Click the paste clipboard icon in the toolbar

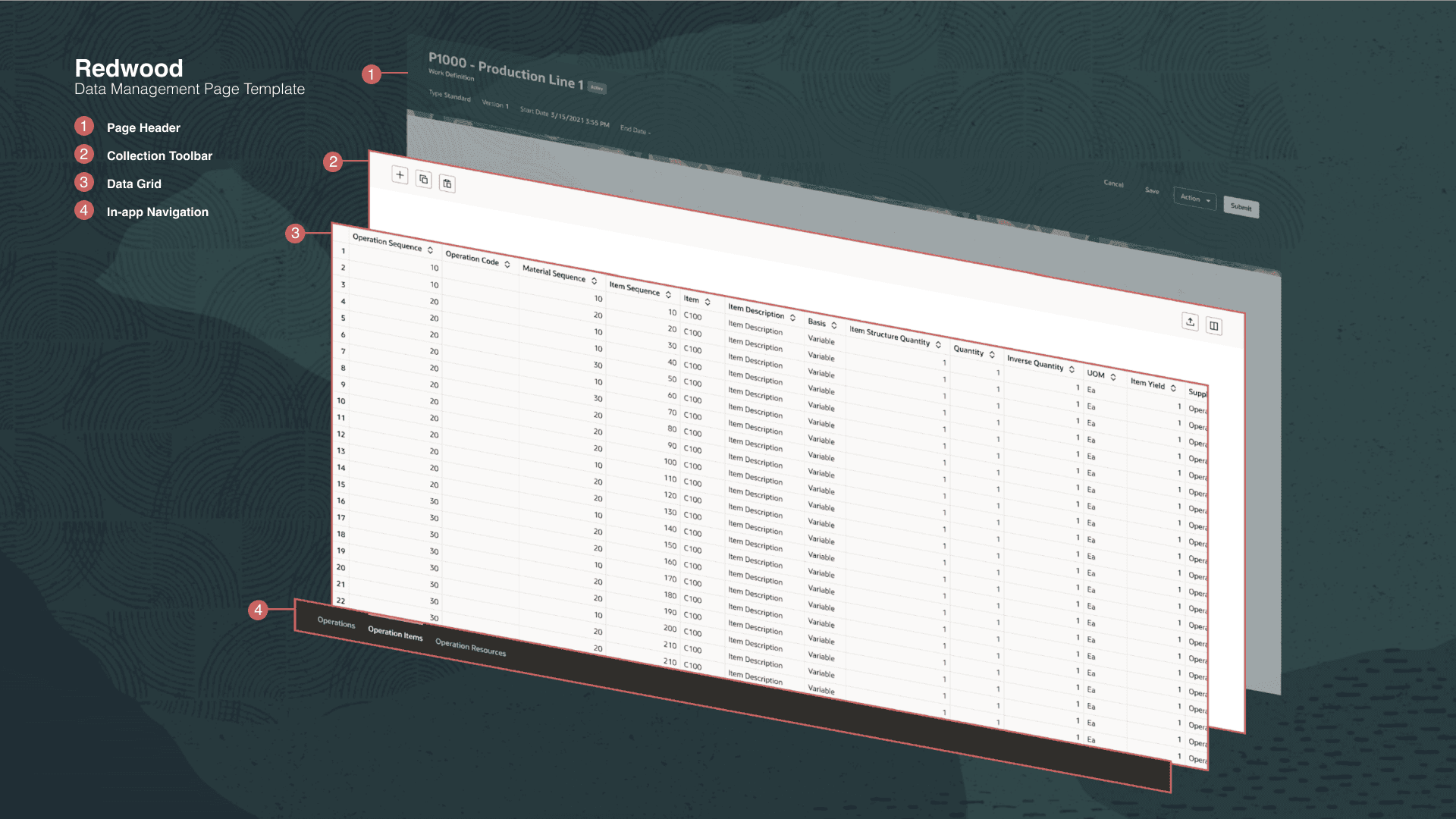pos(447,184)
